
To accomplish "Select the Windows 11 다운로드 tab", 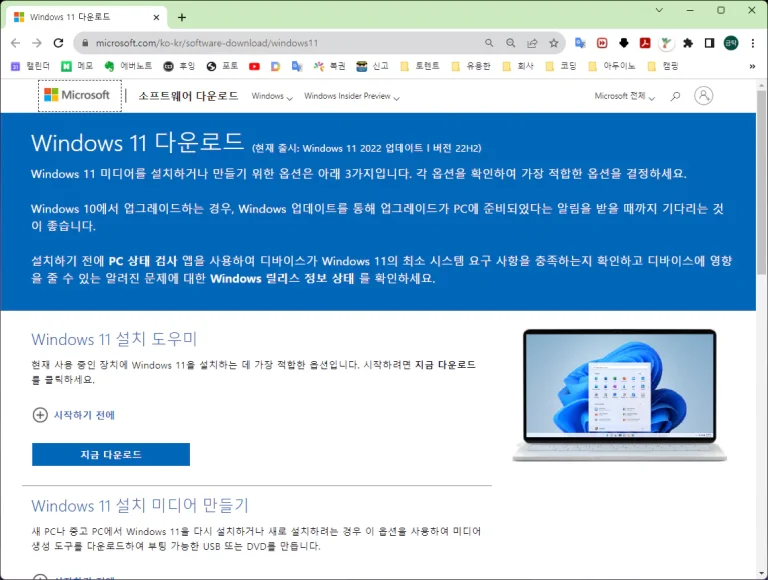I will coord(86,17).
